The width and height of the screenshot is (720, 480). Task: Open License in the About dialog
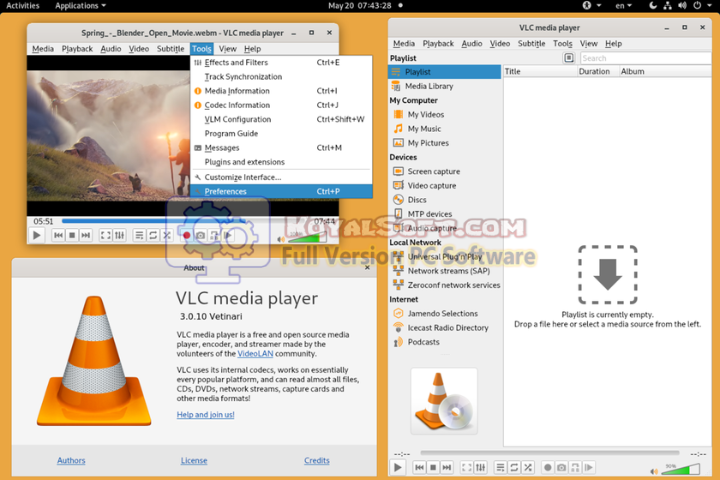[x=194, y=461]
